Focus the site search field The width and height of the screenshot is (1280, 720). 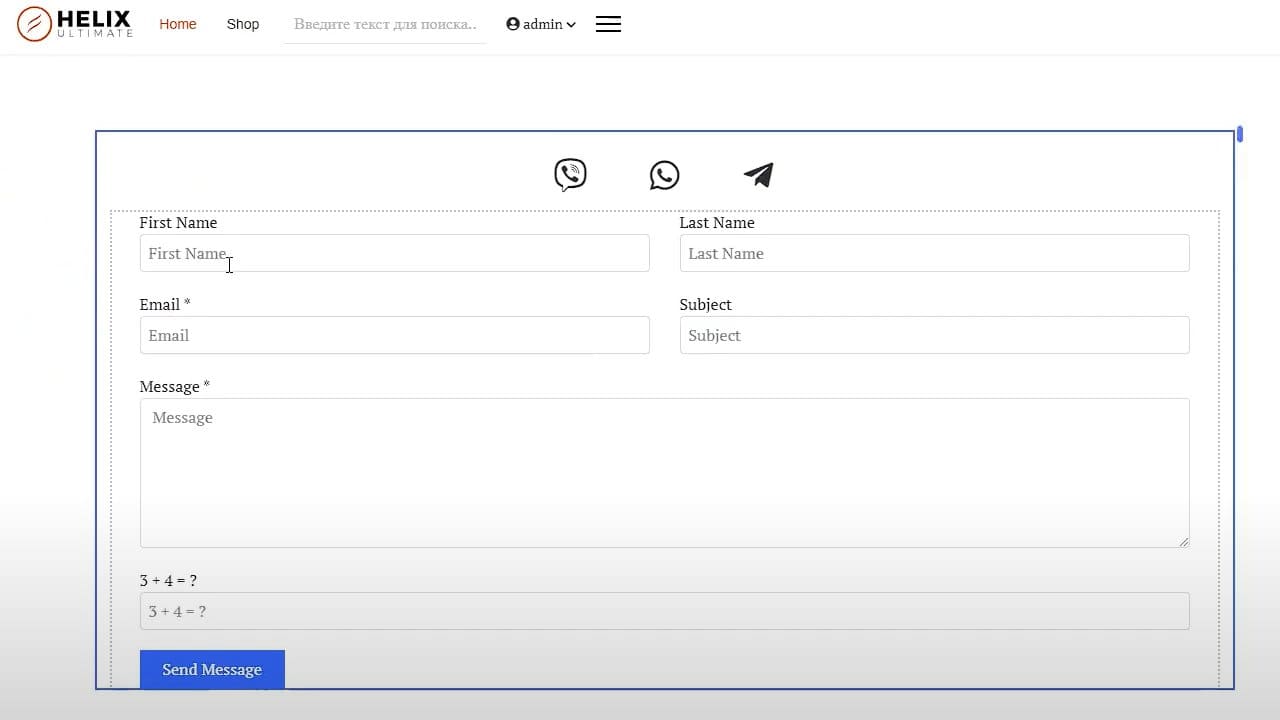point(385,24)
